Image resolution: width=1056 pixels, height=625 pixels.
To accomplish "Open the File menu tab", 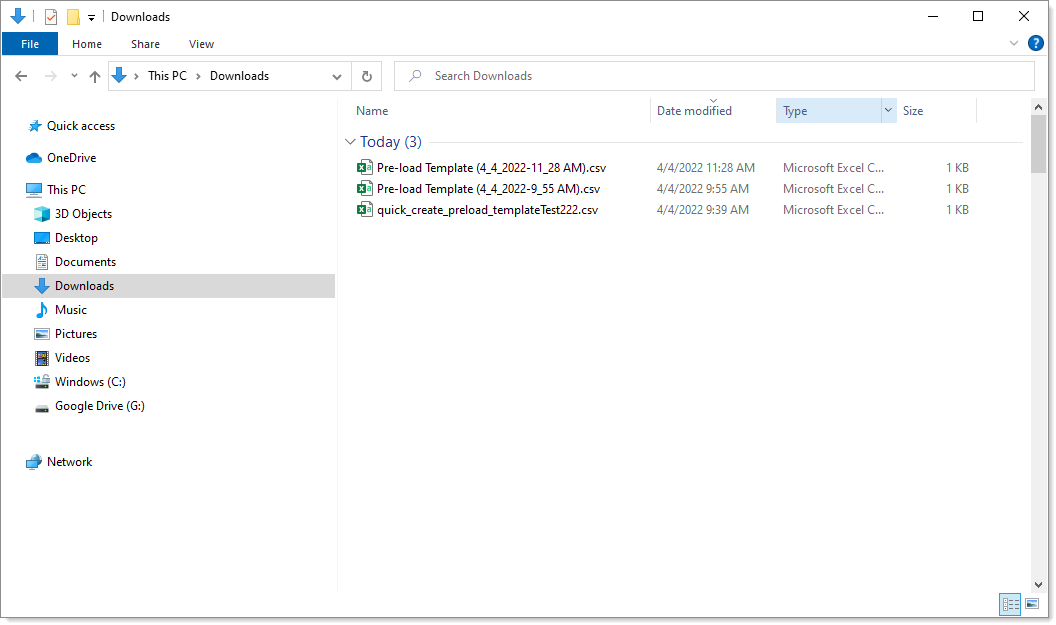I will pyautogui.click(x=30, y=44).
